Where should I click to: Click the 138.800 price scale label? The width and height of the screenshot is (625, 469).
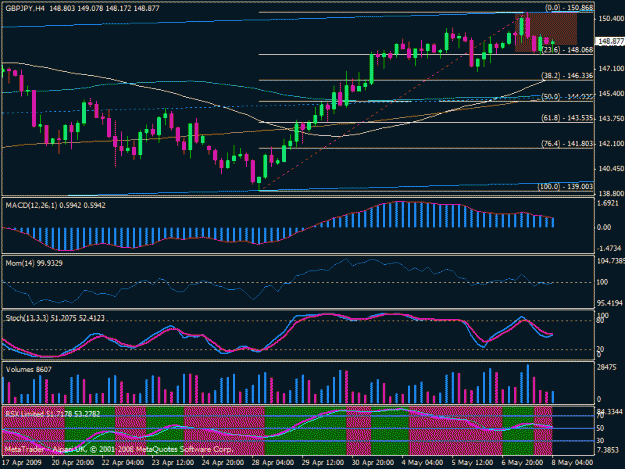[x=611, y=193]
